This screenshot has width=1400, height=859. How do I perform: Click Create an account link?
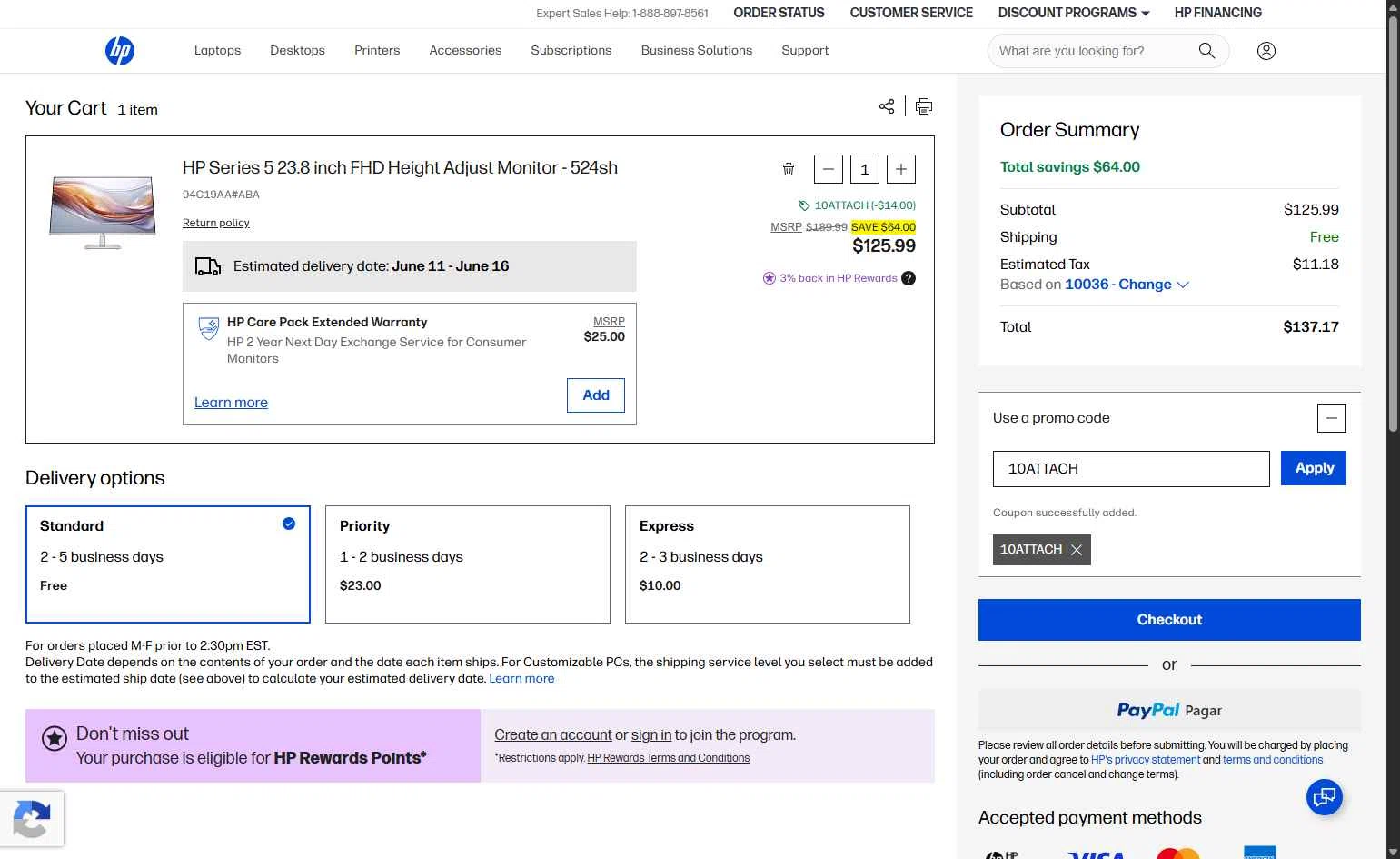pos(553,735)
